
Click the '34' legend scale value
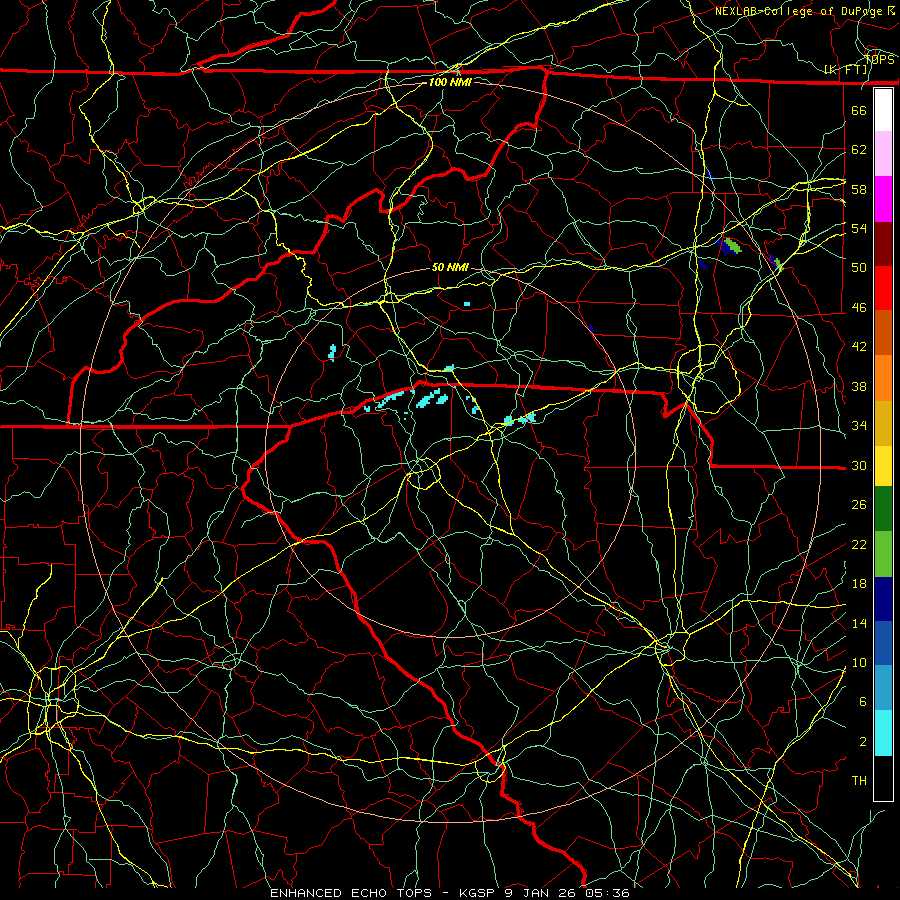pos(859,426)
